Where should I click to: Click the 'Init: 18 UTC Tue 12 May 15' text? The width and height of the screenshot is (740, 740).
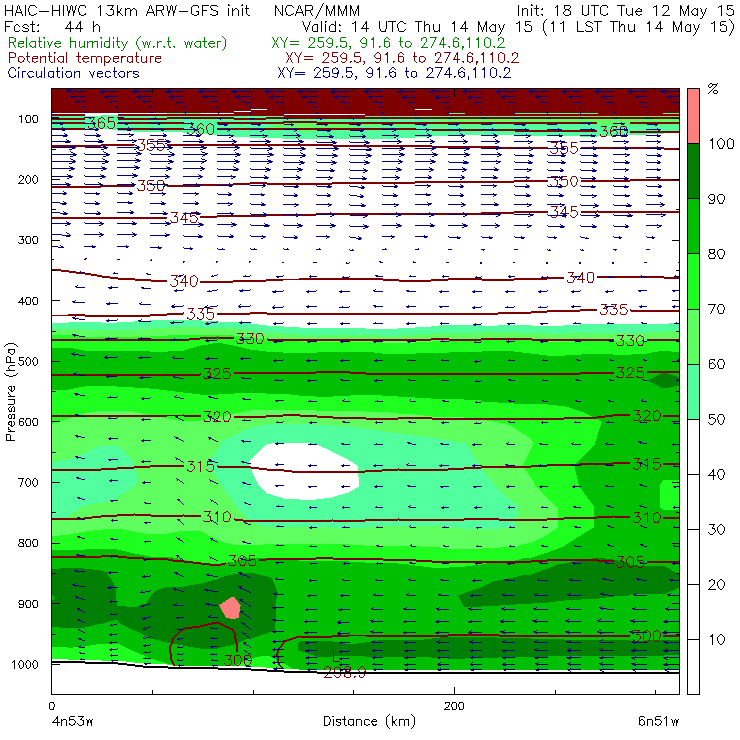coord(625,10)
